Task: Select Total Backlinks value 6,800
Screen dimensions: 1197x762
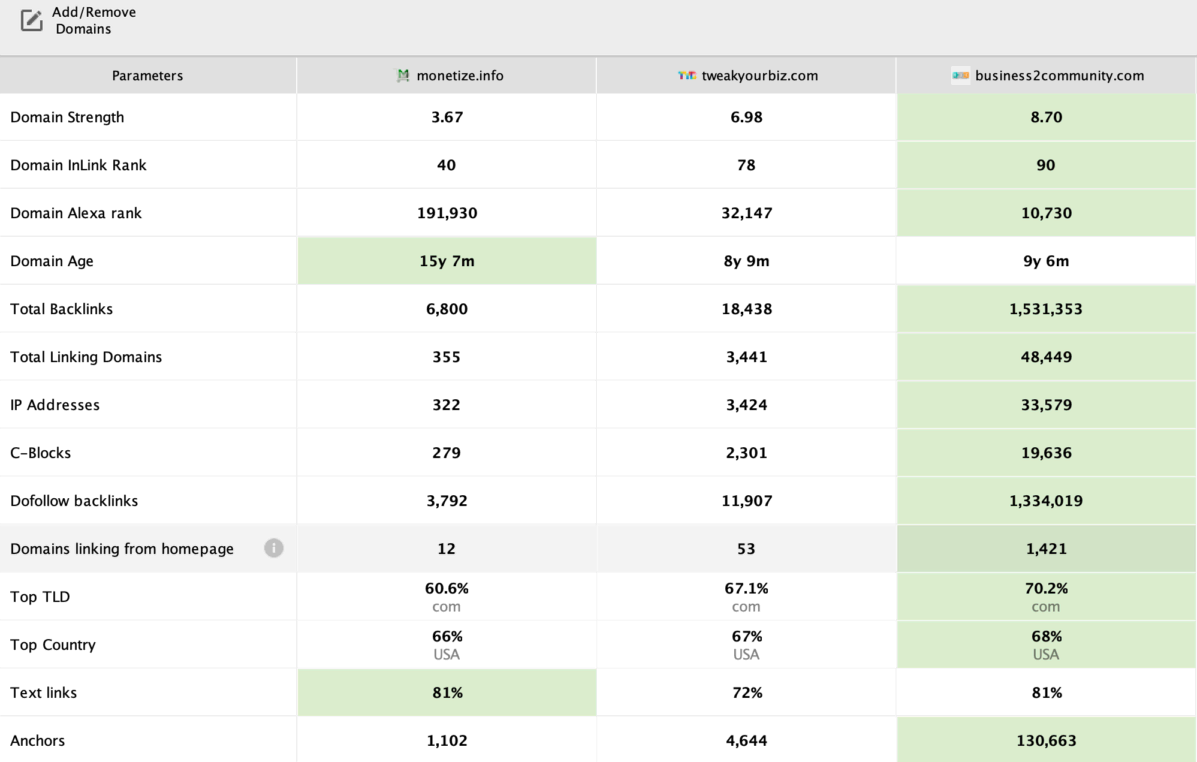Action: (x=447, y=309)
